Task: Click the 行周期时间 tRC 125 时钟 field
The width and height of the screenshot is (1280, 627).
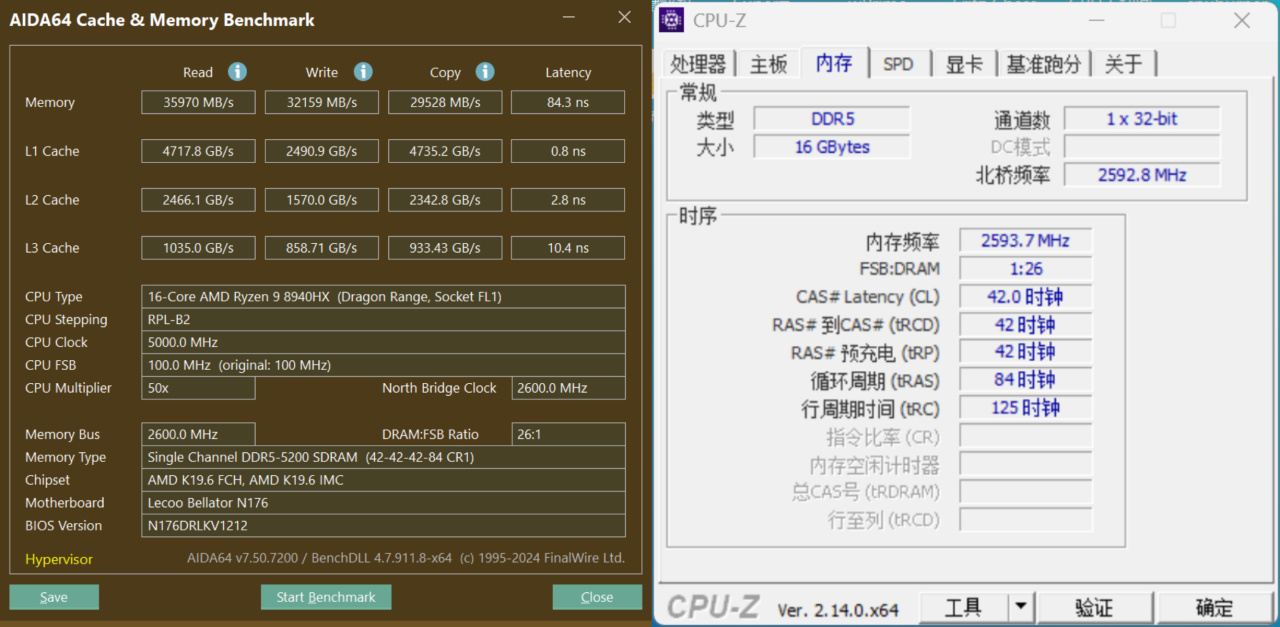Action: tap(1026, 408)
